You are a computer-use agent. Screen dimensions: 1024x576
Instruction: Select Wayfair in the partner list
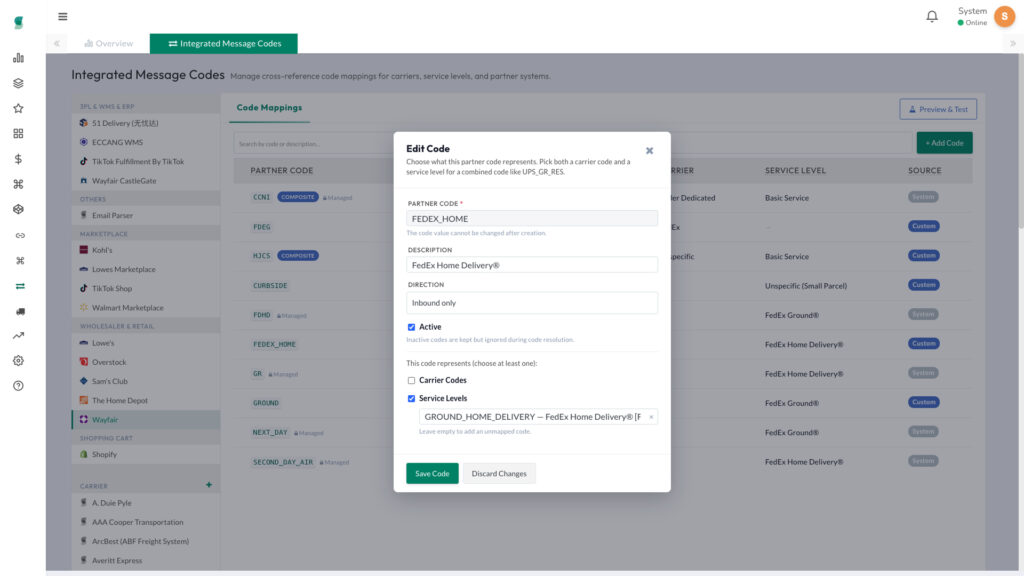[x=146, y=420]
